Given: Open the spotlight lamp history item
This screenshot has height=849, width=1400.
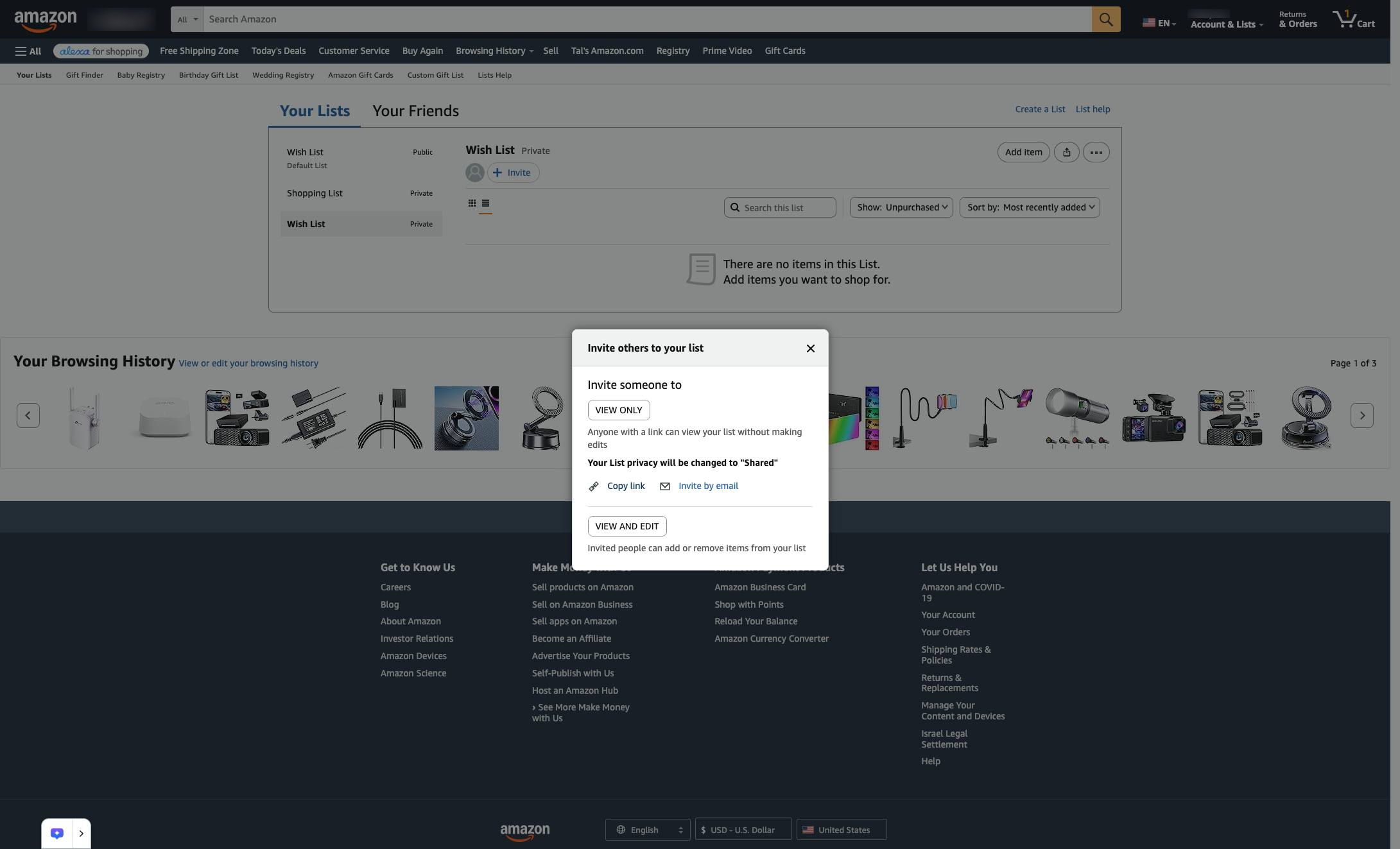Looking at the screenshot, I should (1078, 418).
